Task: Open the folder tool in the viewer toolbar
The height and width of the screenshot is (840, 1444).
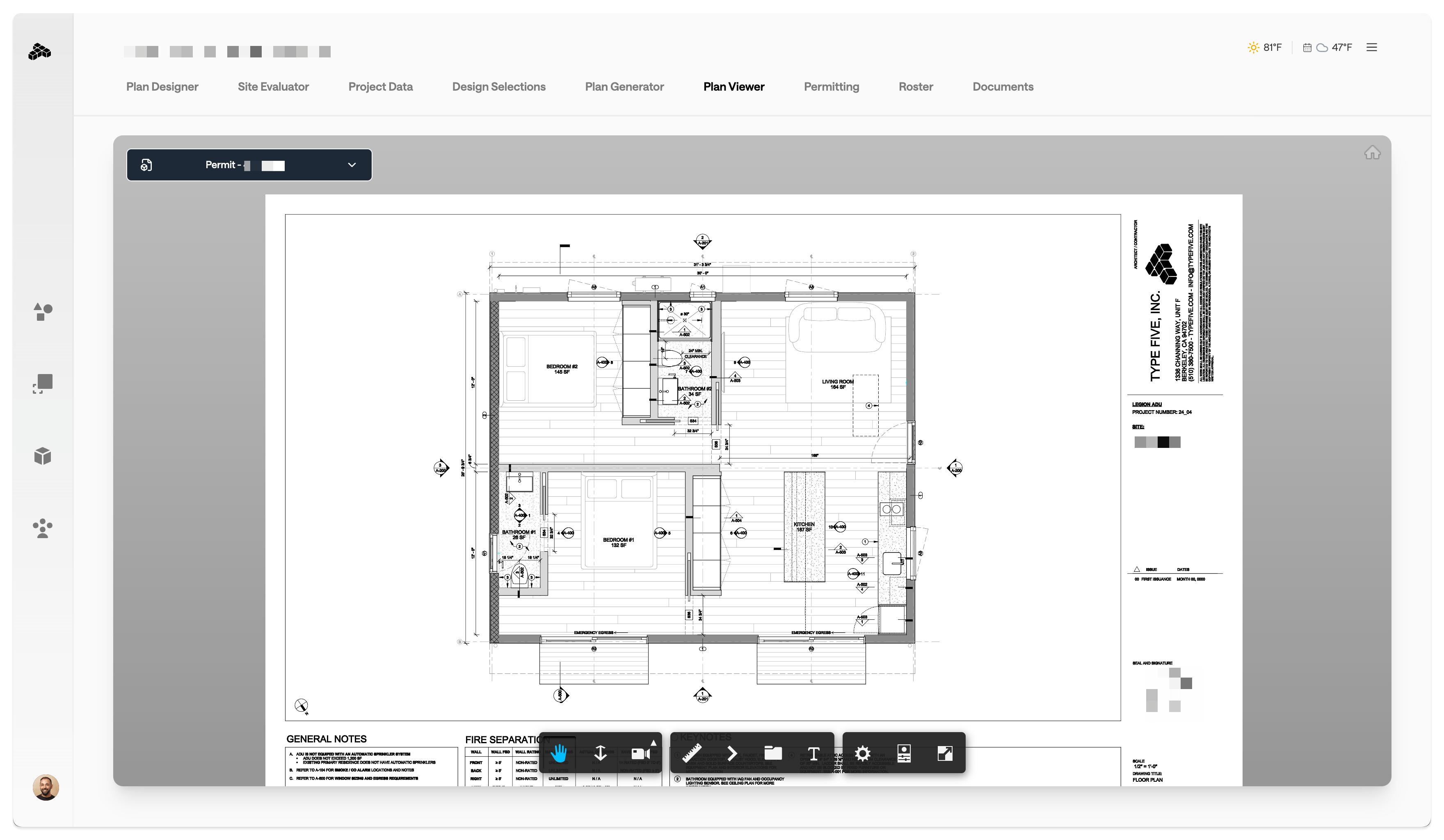Action: coord(772,753)
